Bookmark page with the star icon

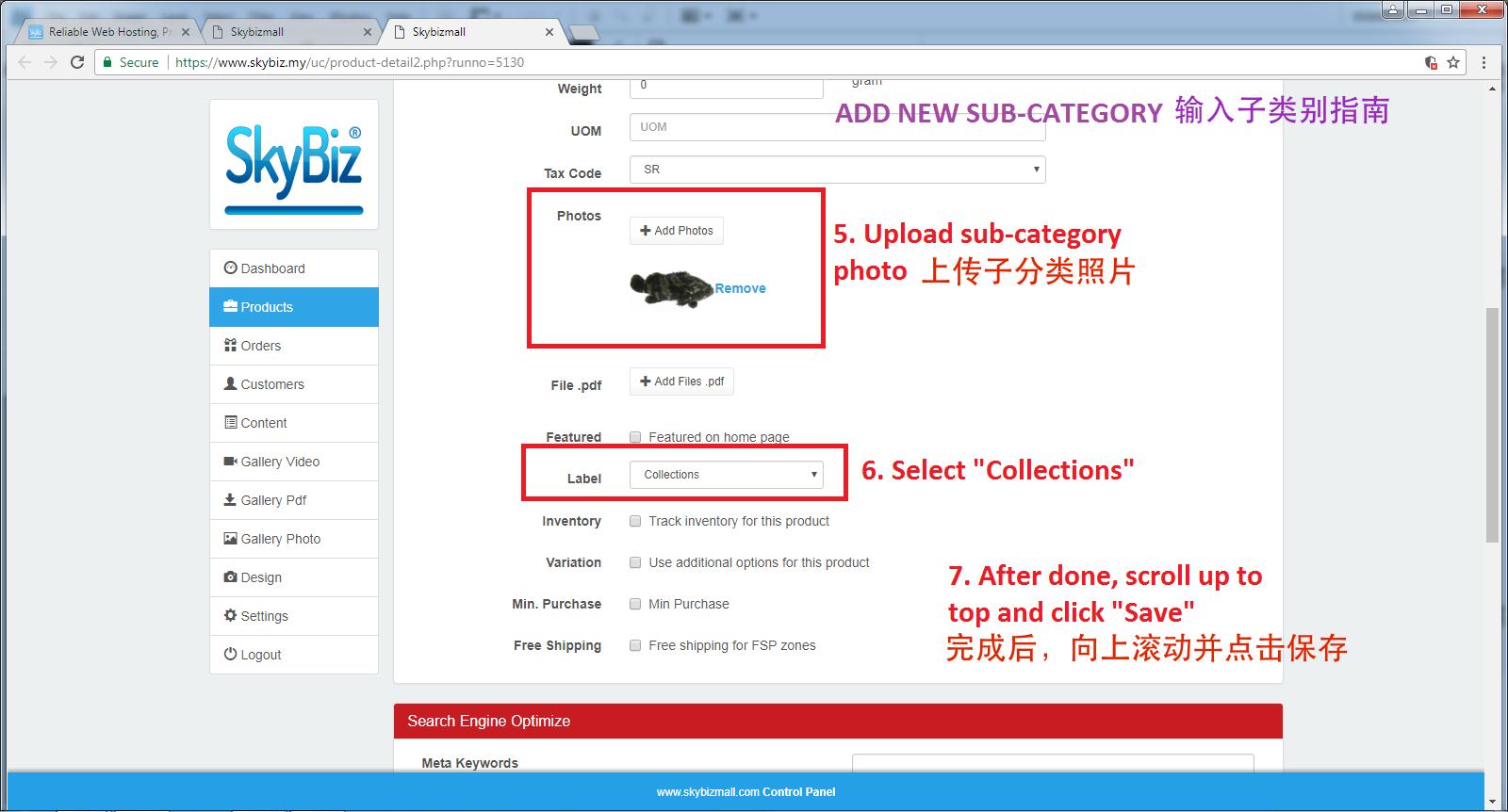[1453, 62]
